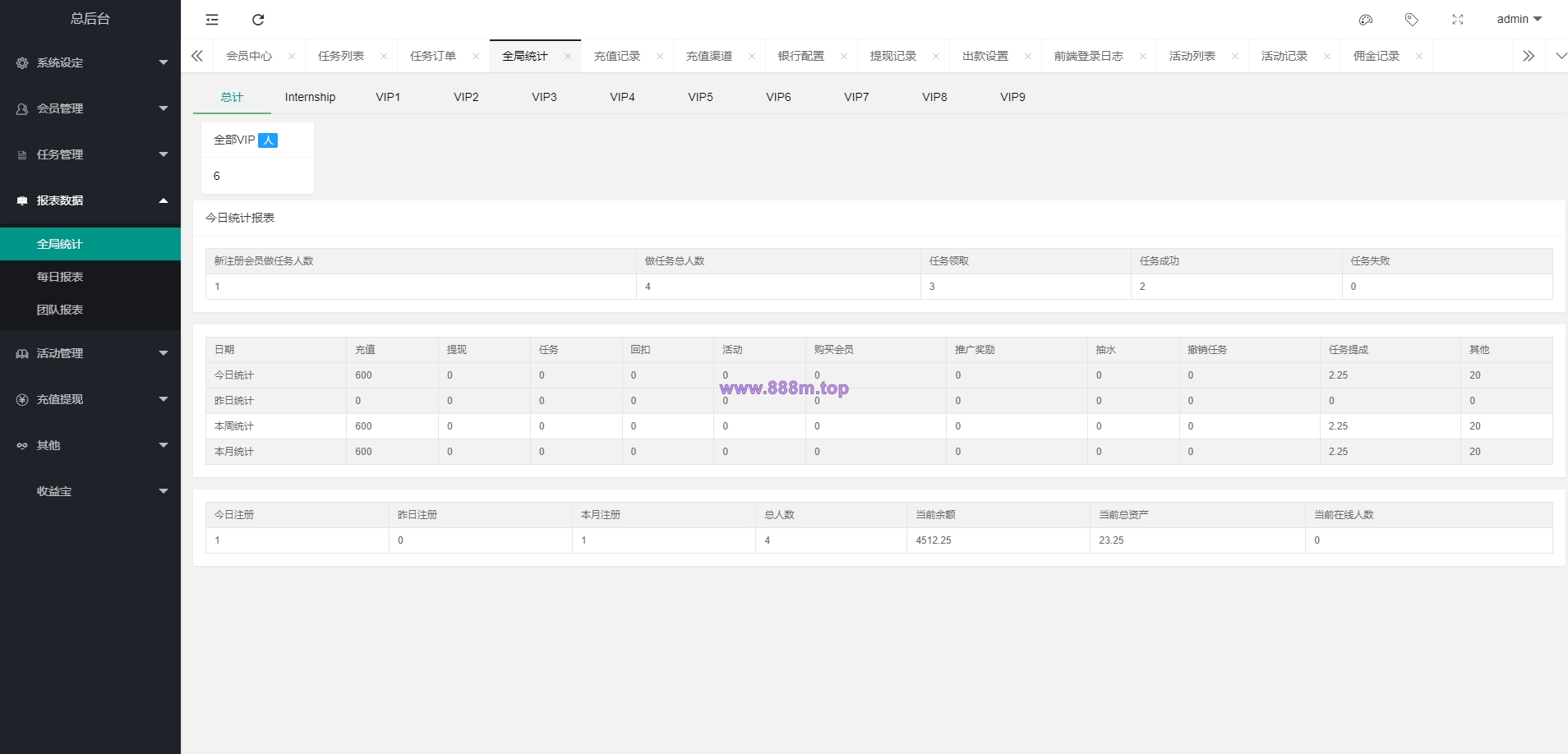1568x754 pixels.
Task: Toggle the sidebar collapse icon
Action: pos(212,20)
